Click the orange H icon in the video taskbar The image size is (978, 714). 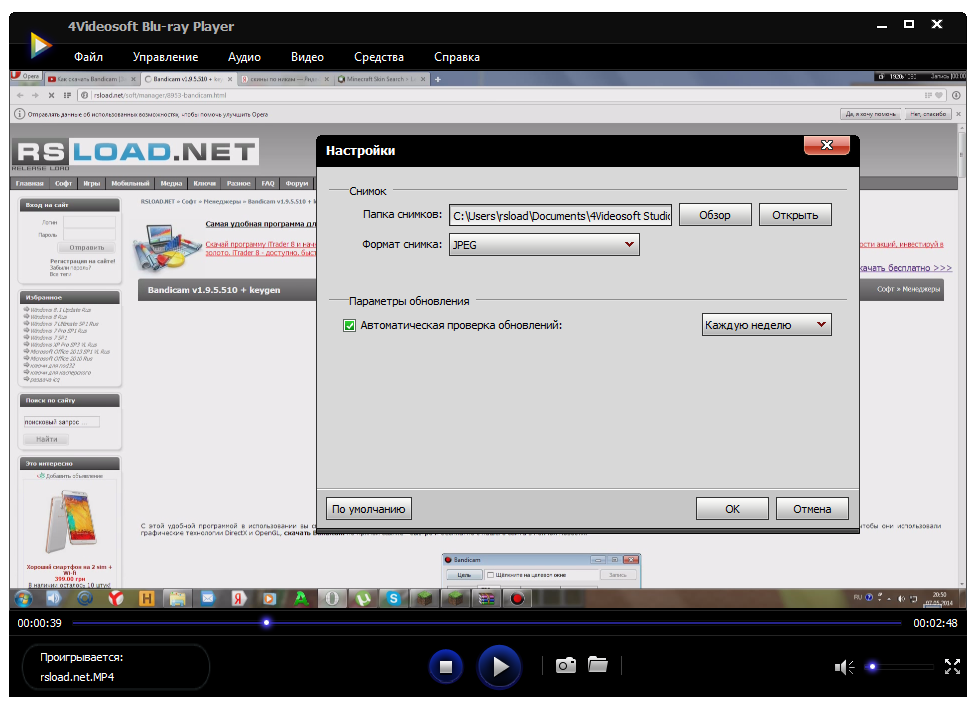(147, 599)
